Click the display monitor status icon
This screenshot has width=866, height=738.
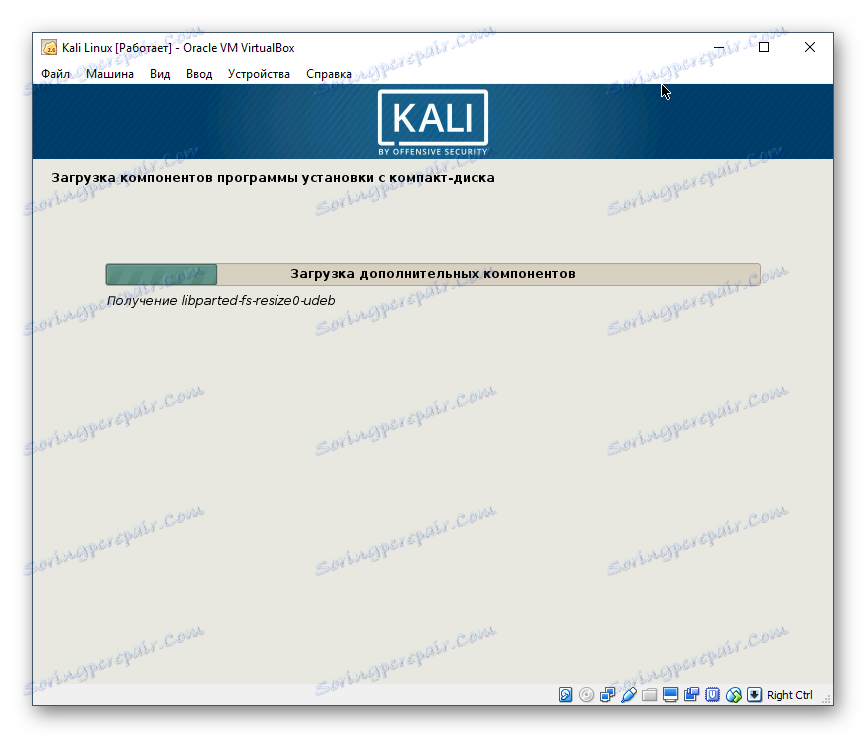pos(670,694)
